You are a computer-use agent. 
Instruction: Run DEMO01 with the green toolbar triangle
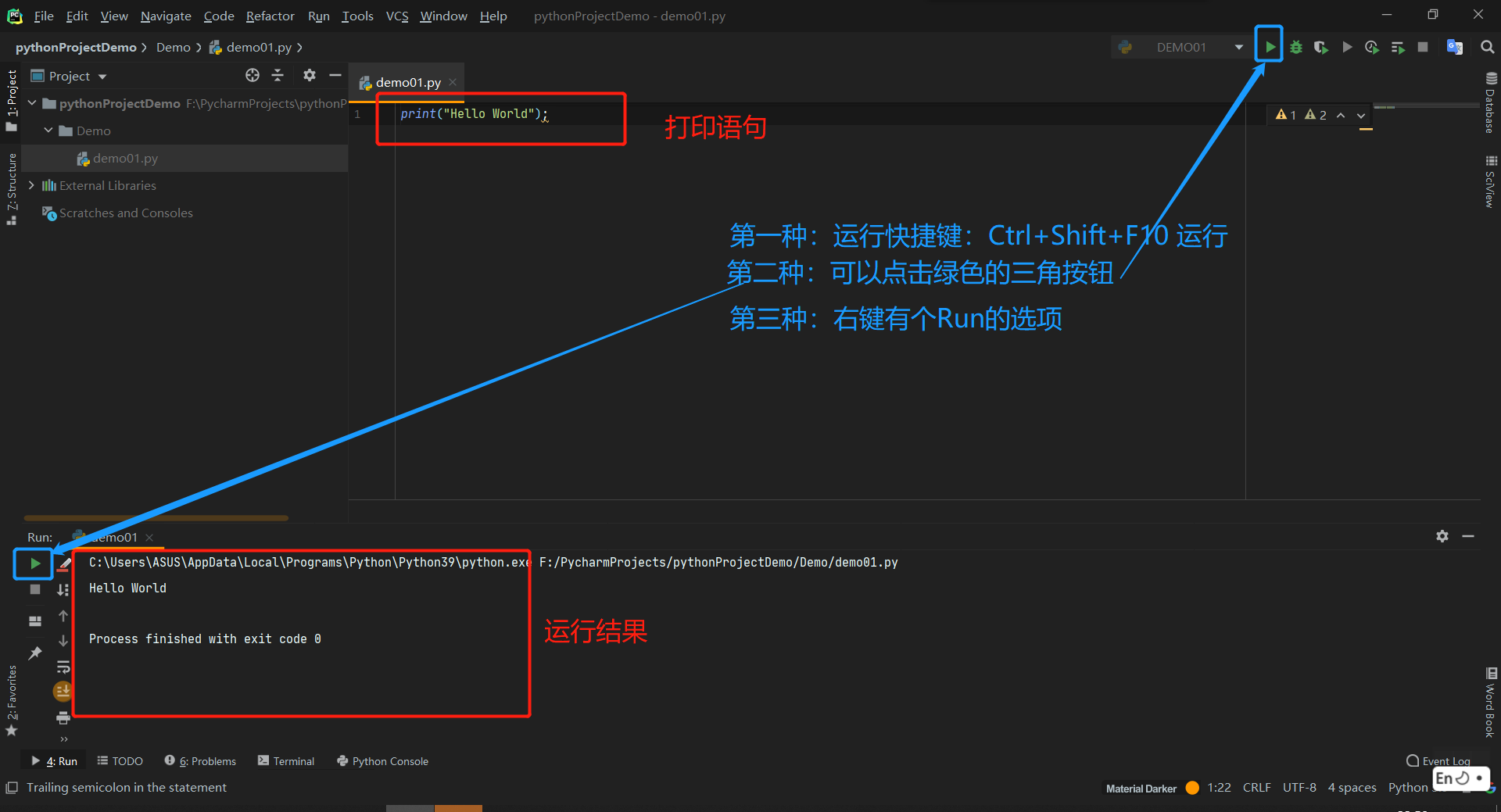point(1270,47)
